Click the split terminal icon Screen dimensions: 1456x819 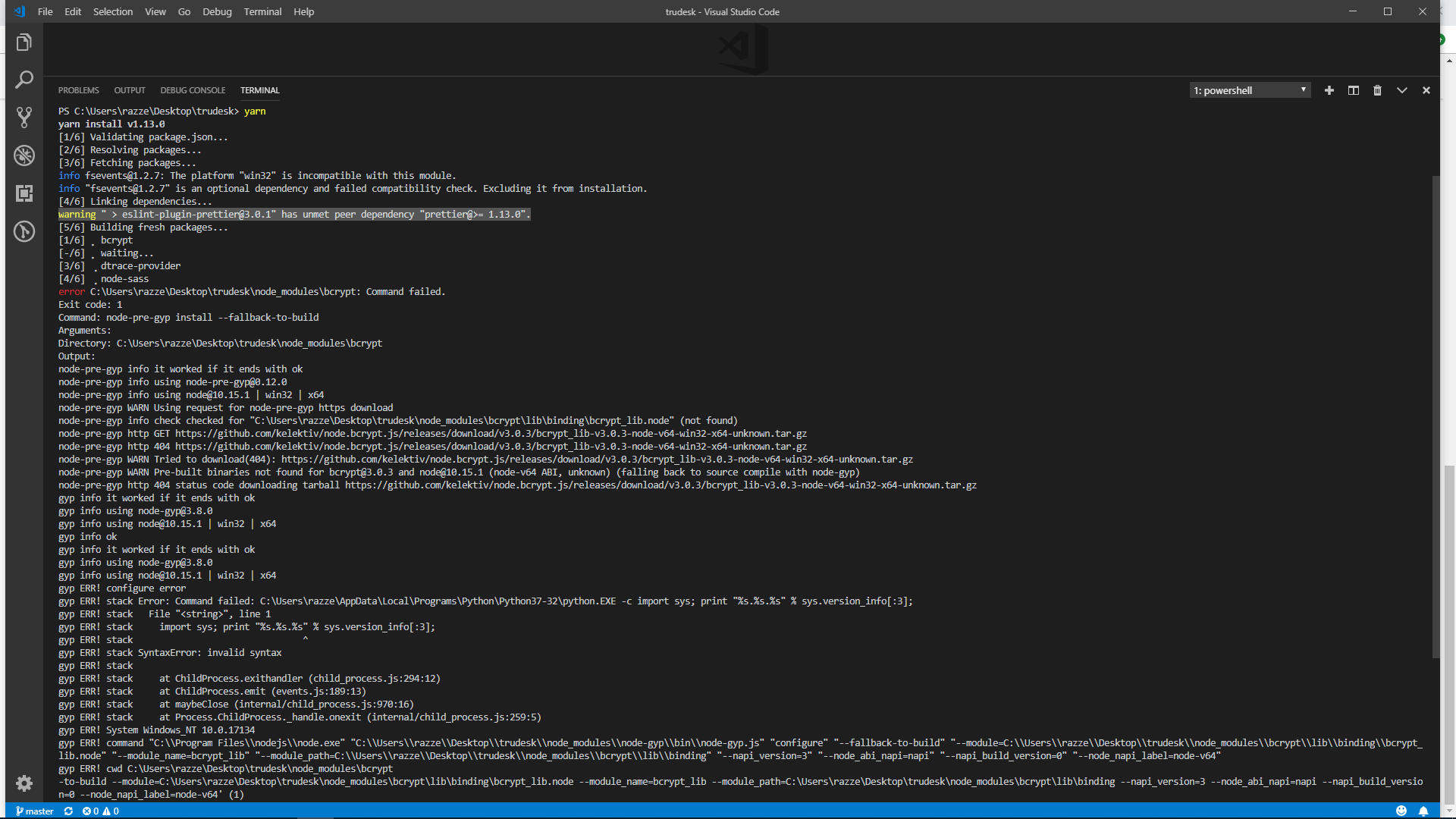click(x=1353, y=90)
